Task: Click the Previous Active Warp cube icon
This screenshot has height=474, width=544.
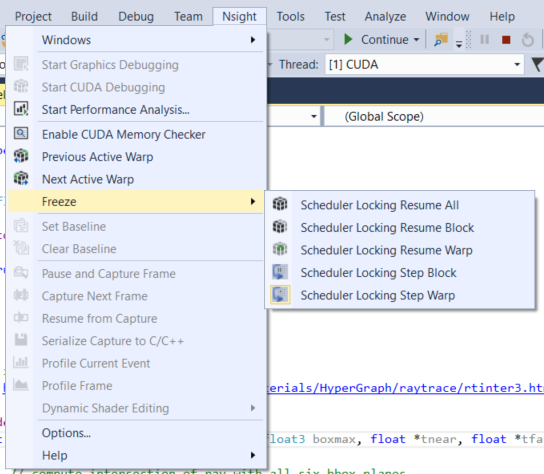Action: pyautogui.click(x=21, y=156)
